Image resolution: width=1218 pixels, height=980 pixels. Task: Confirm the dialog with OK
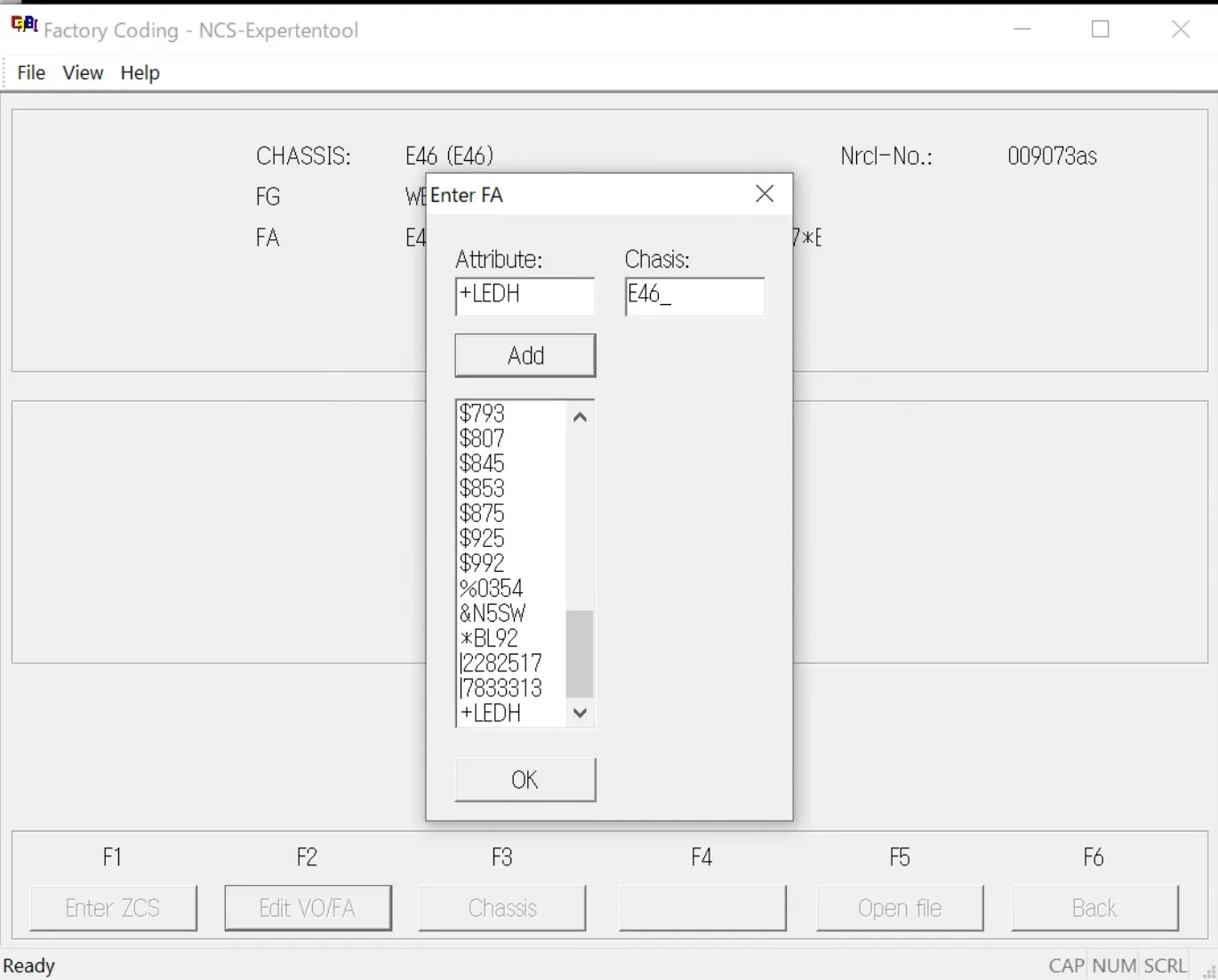coord(525,780)
